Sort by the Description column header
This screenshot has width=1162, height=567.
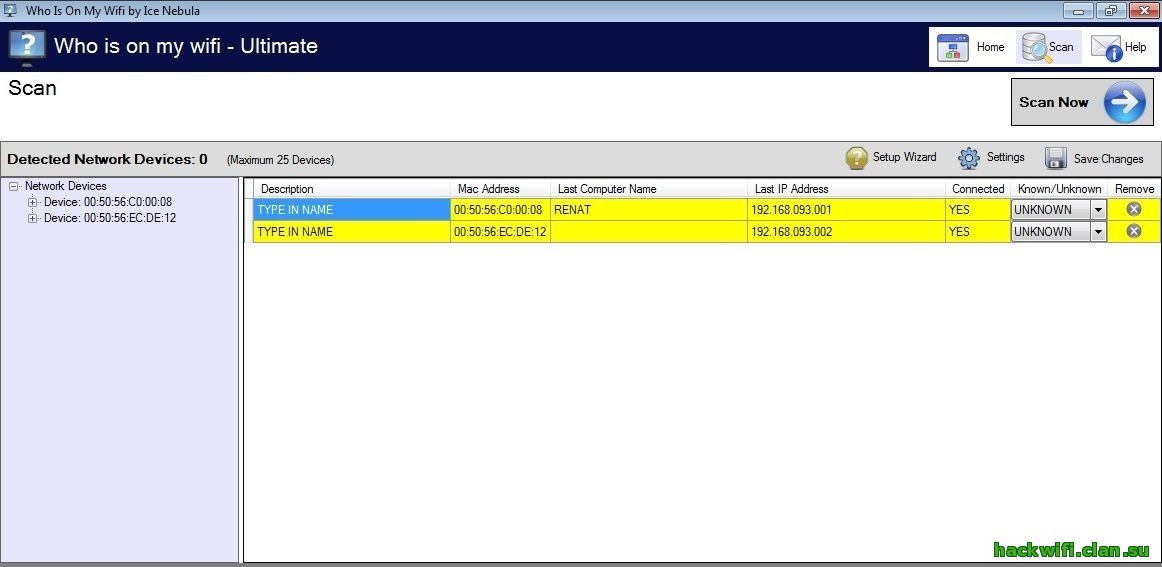coord(352,189)
